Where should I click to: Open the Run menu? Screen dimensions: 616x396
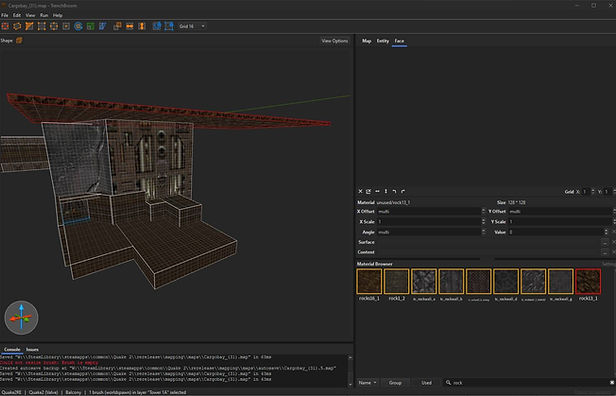tap(44, 15)
